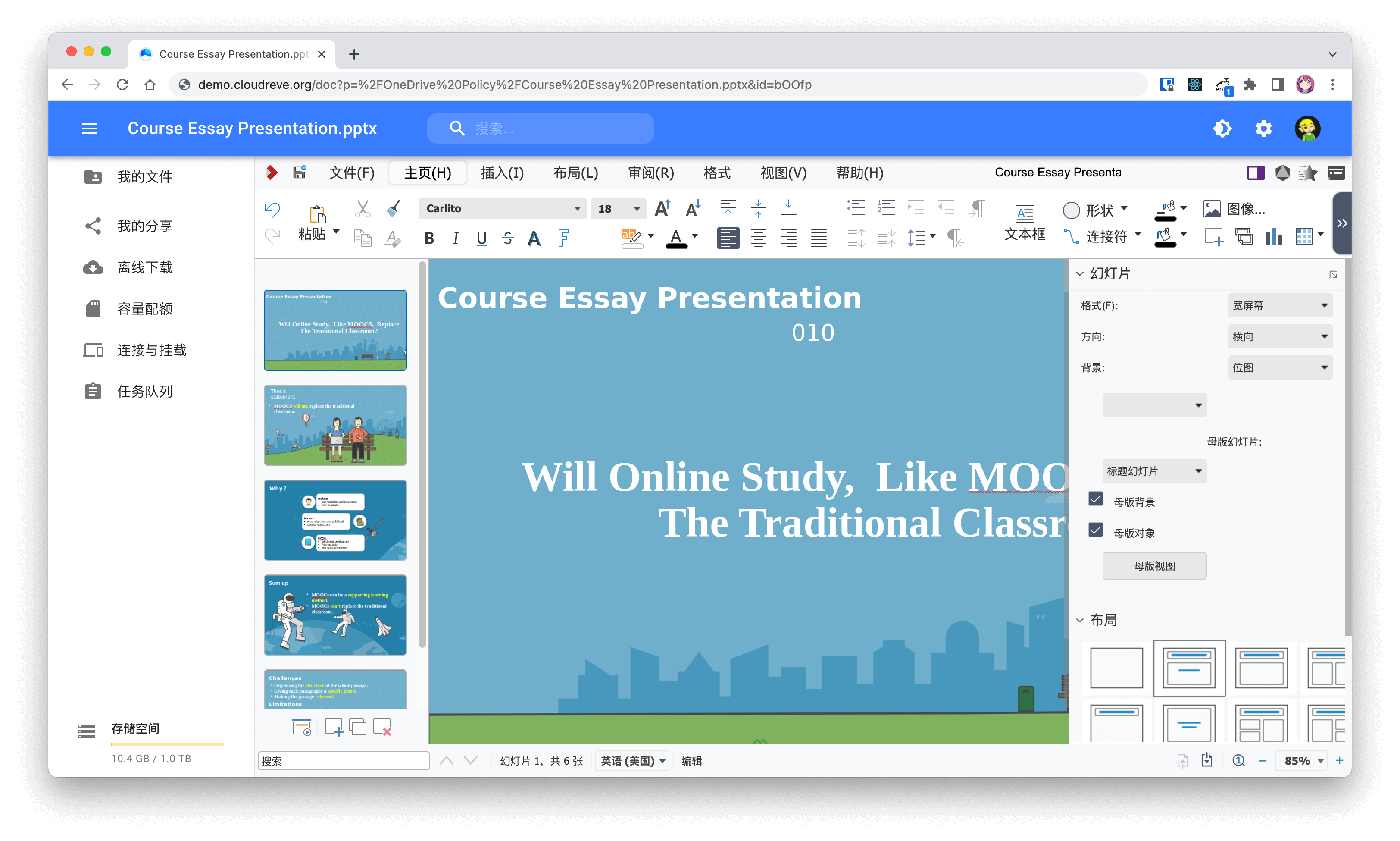Click the 母版视图 button

click(x=1153, y=565)
